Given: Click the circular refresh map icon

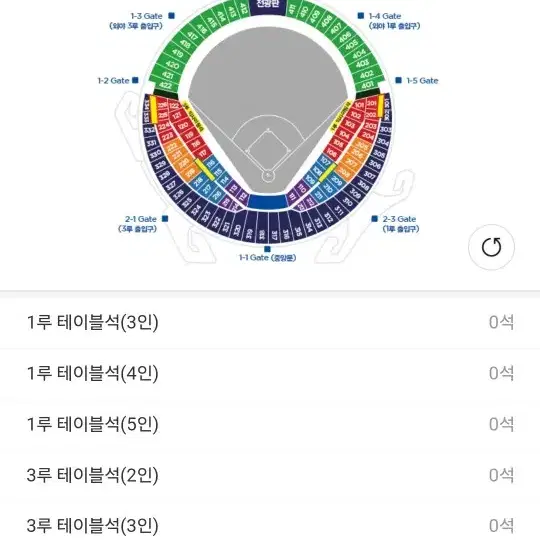Looking at the screenshot, I should tap(491, 247).
